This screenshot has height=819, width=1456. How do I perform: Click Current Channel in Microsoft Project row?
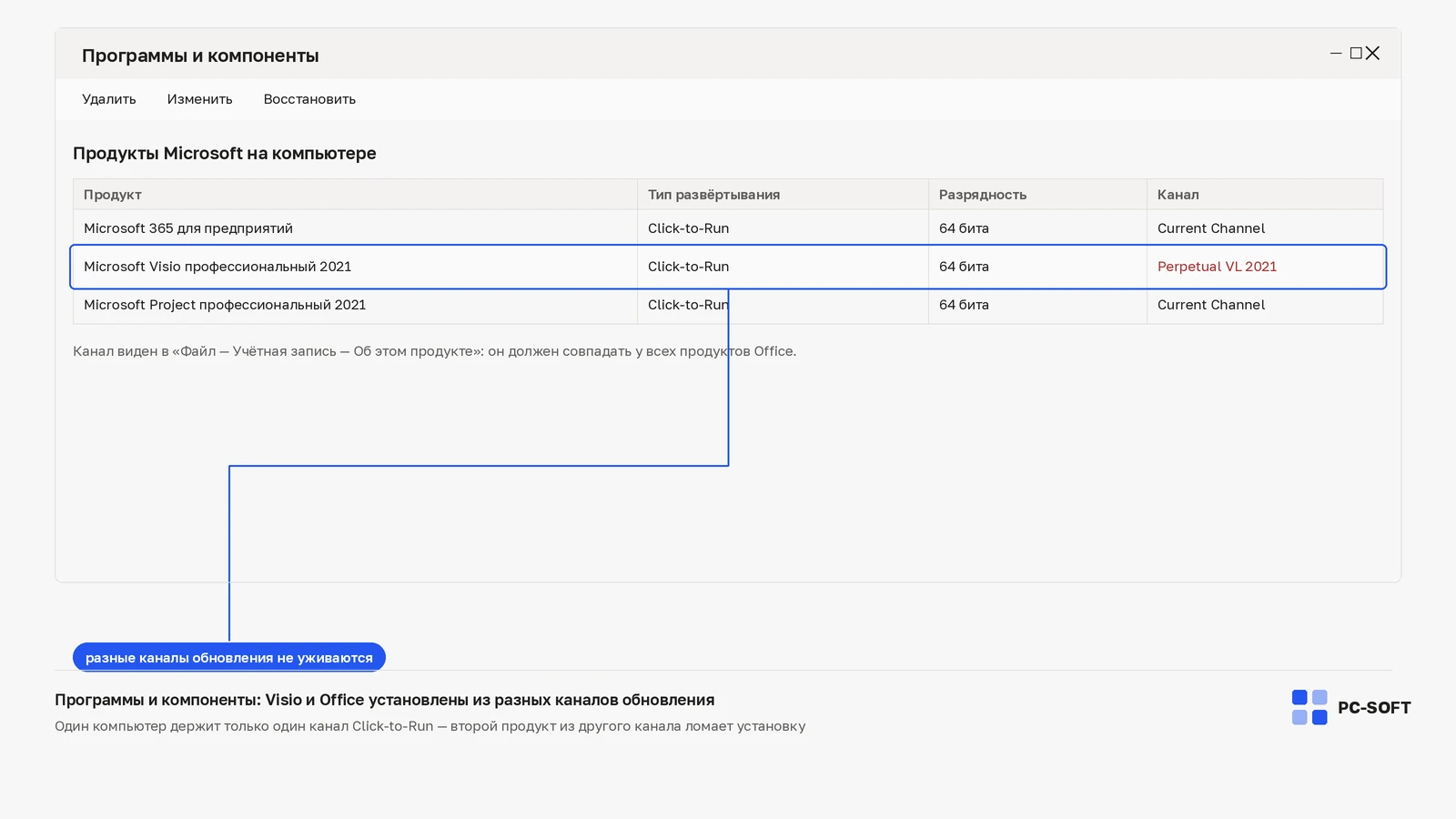pyautogui.click(x=1211, y=305)
